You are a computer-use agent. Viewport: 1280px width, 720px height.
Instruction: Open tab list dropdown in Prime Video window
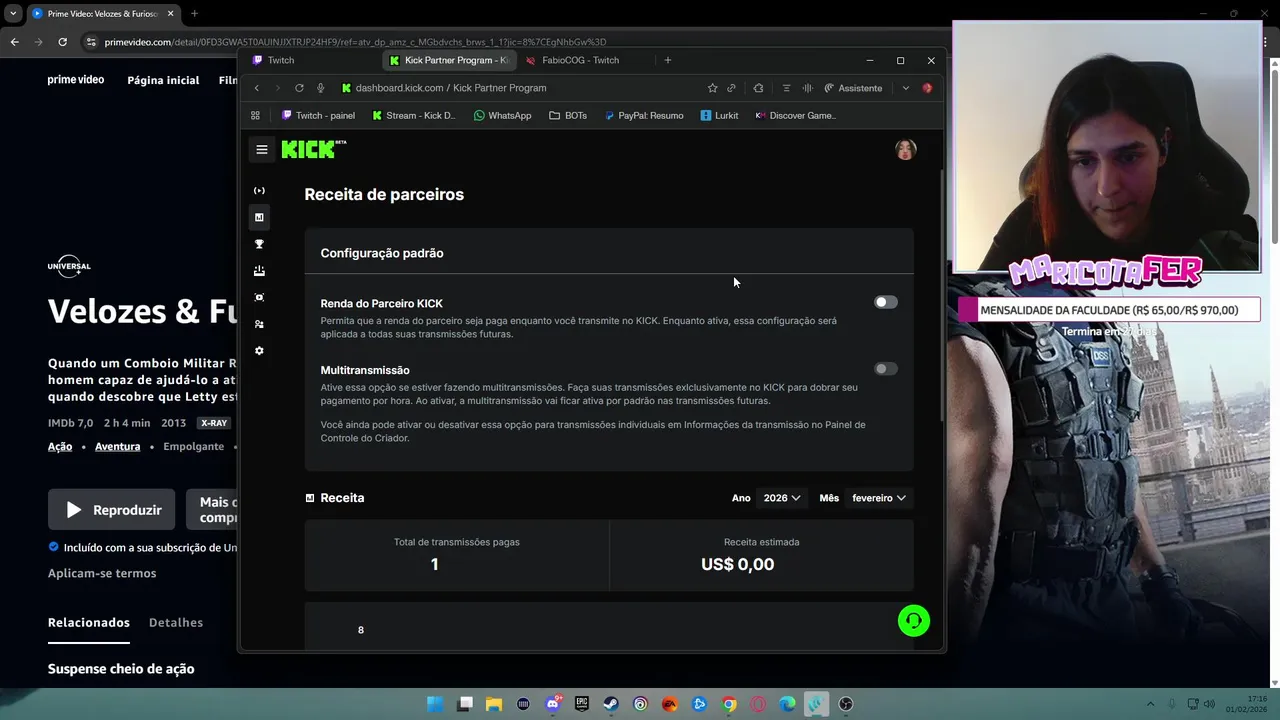(x=13, y=14)
